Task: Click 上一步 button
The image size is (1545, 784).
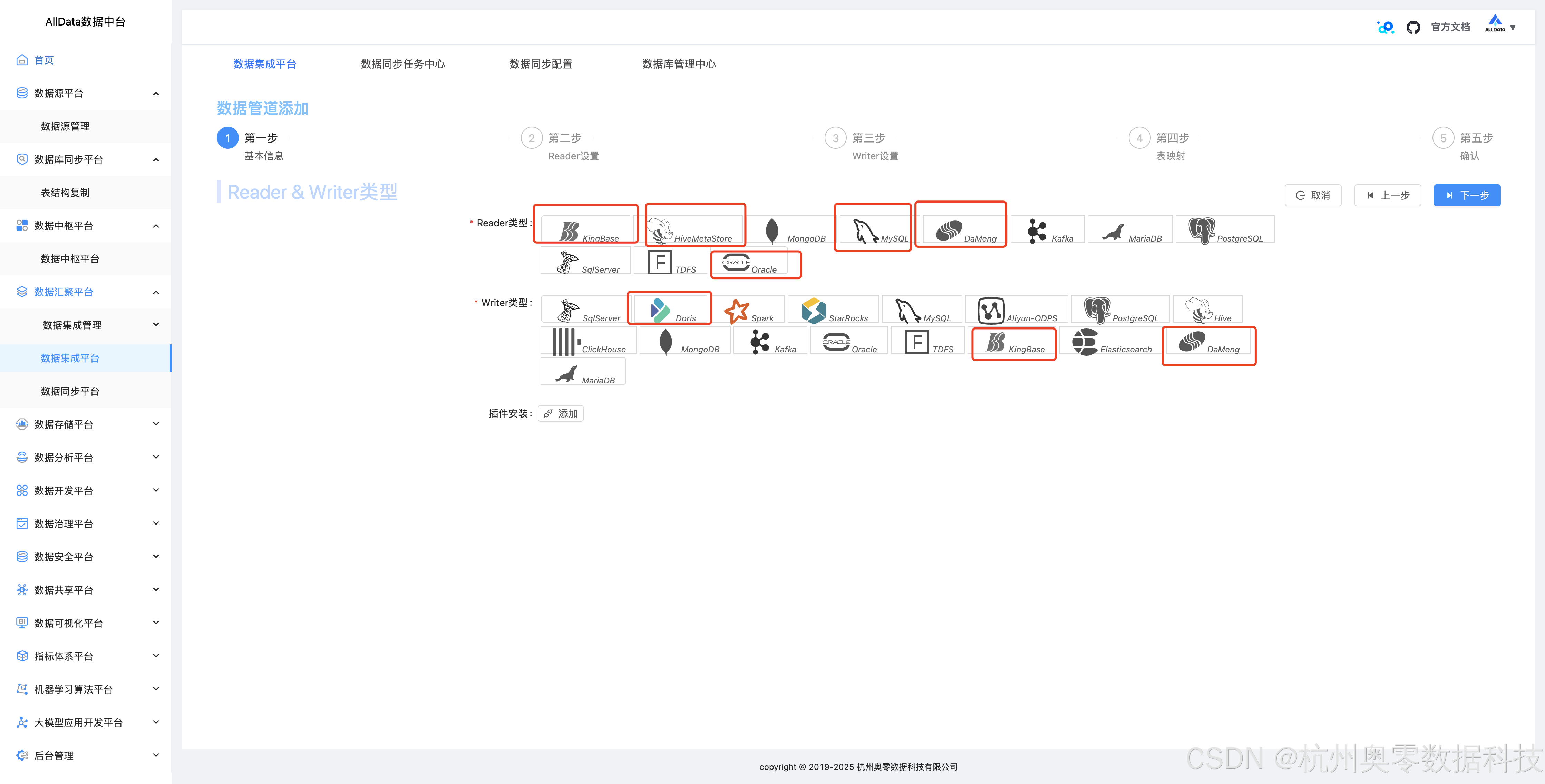Action: pos(1387,195)
